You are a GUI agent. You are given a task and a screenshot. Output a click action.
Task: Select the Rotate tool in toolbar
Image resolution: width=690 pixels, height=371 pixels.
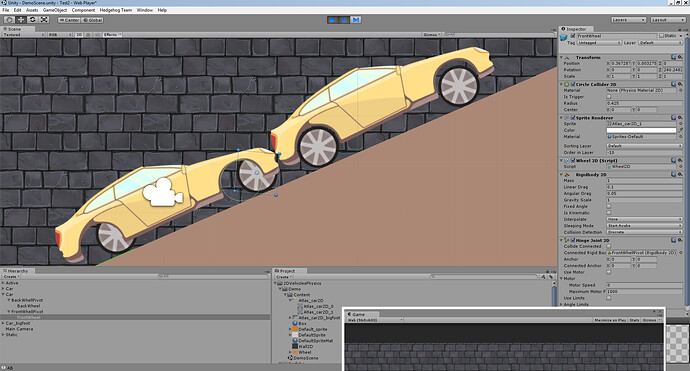pyautogui.click(x=33, y=20)
